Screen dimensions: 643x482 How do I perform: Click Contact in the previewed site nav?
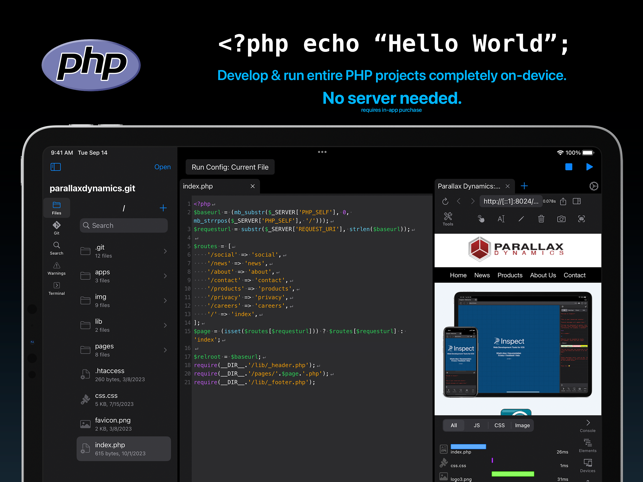tap(575, 275)
